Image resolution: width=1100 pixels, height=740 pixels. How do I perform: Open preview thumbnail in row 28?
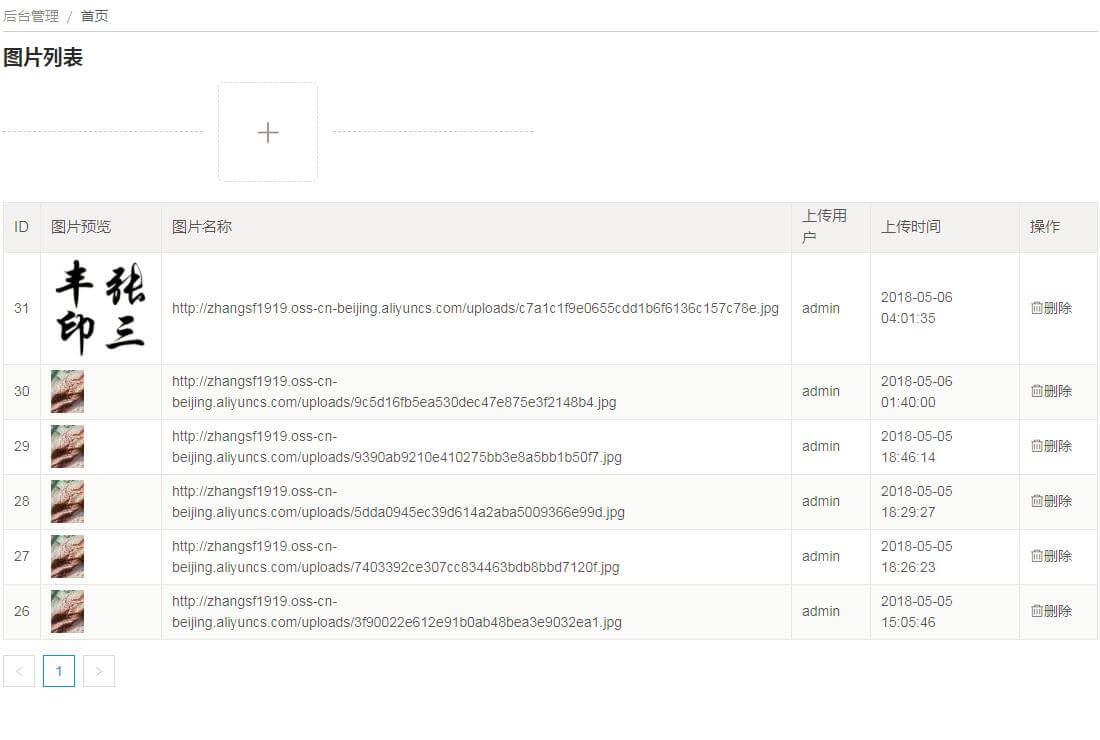point(67,501)
